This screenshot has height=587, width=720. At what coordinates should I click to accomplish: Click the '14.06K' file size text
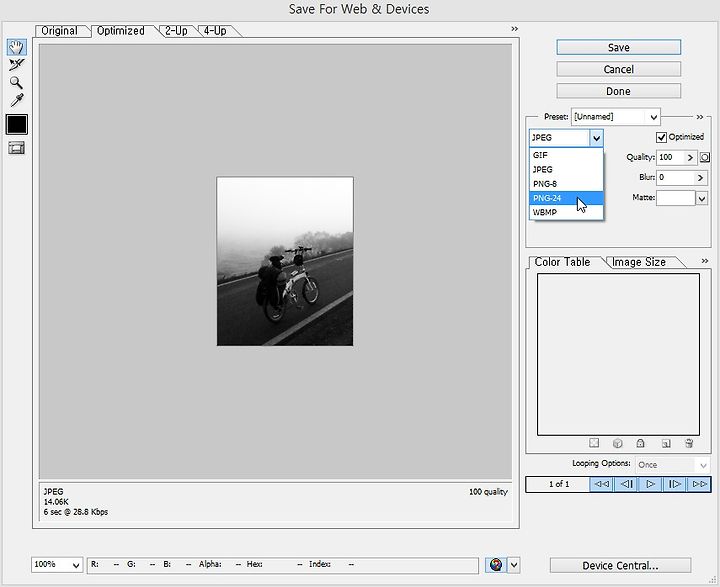pyautogui.click(x=56, y=502)
